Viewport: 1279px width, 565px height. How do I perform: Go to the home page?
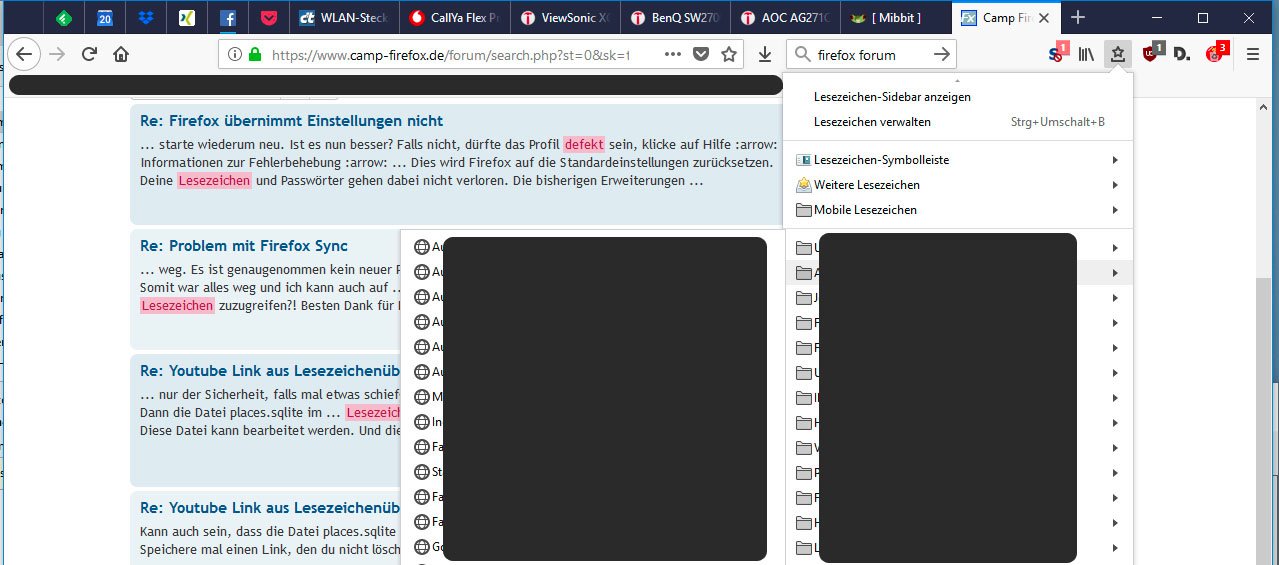pos(121,55)
